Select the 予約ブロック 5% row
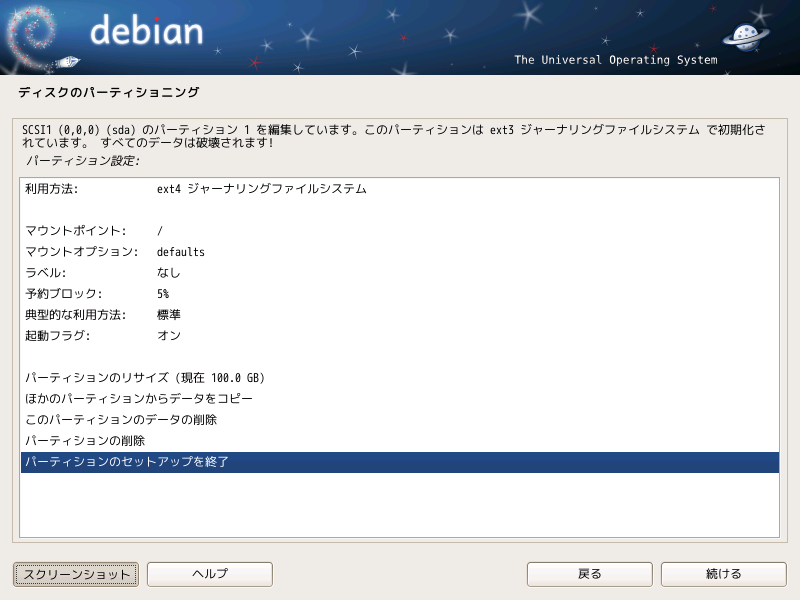800x600 pixels. (399, 293)
